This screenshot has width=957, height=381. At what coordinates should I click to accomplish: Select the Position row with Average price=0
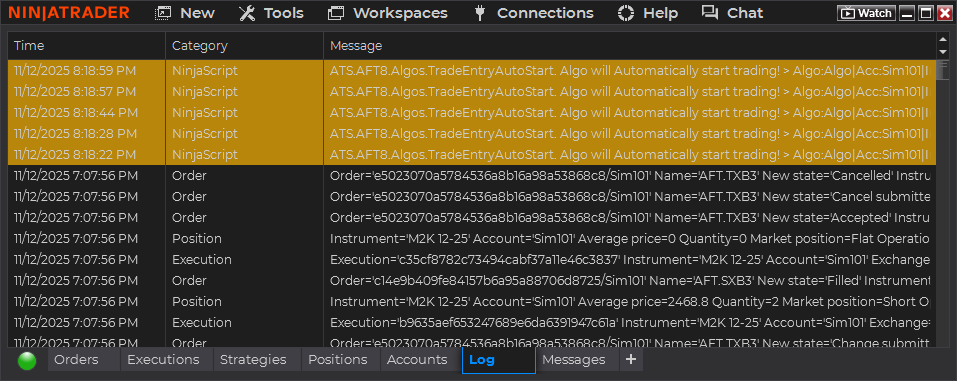click(471, 238)
